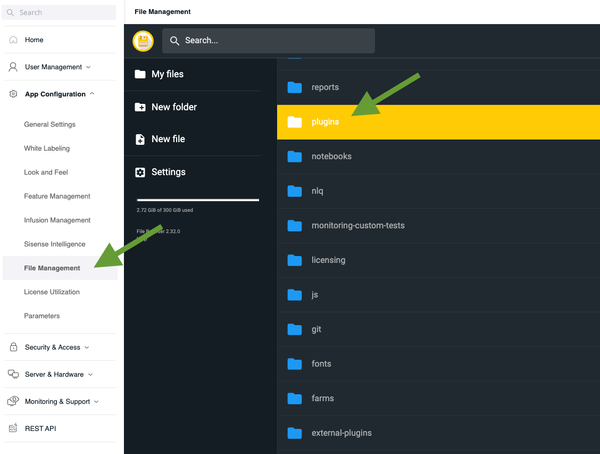600x454 pixels.
Task: Click the admin sidebar search magnifier icon
Action: [10, 13]
